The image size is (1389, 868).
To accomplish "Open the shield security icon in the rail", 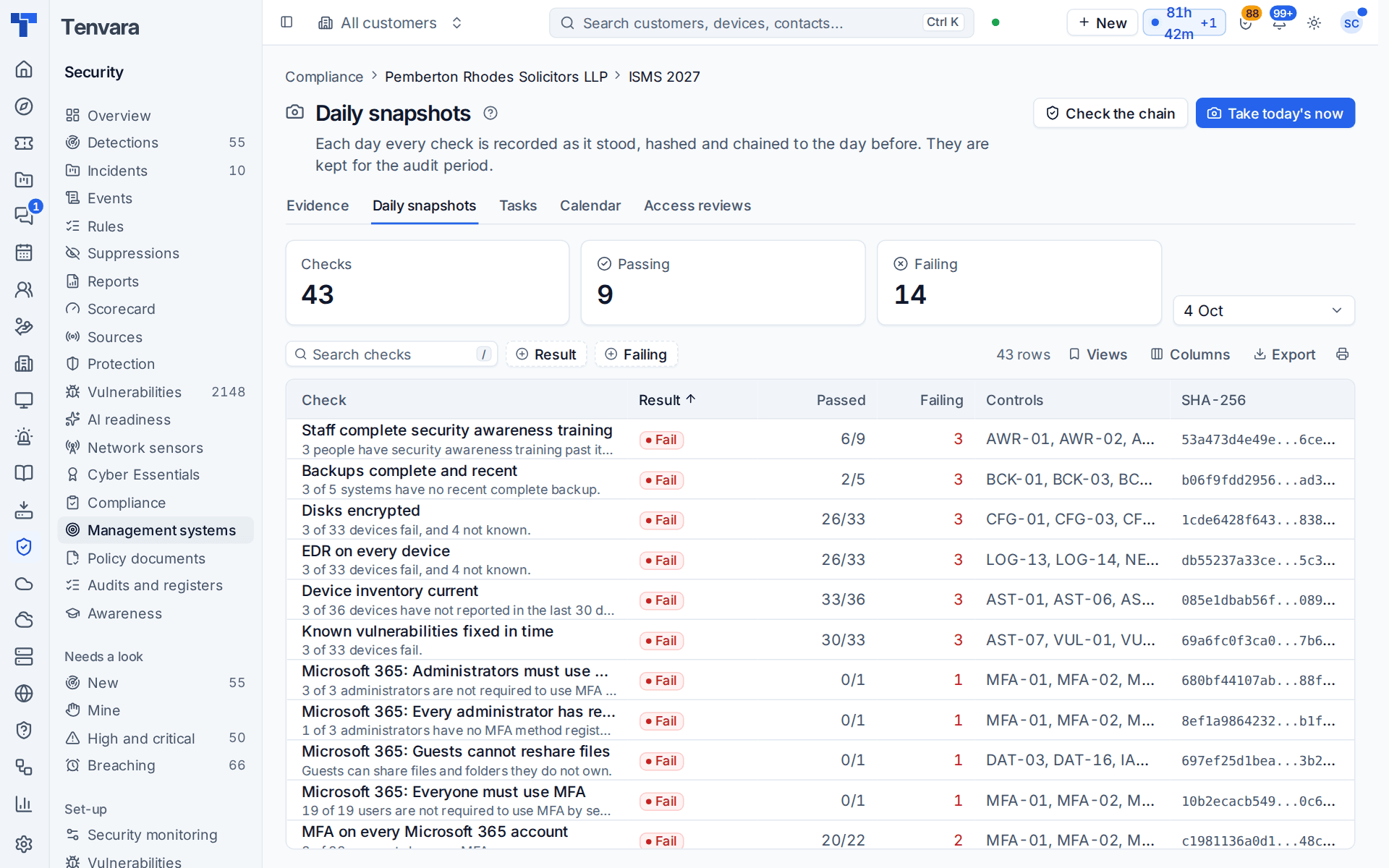I will pyautogui.click(x=24, y=547).
